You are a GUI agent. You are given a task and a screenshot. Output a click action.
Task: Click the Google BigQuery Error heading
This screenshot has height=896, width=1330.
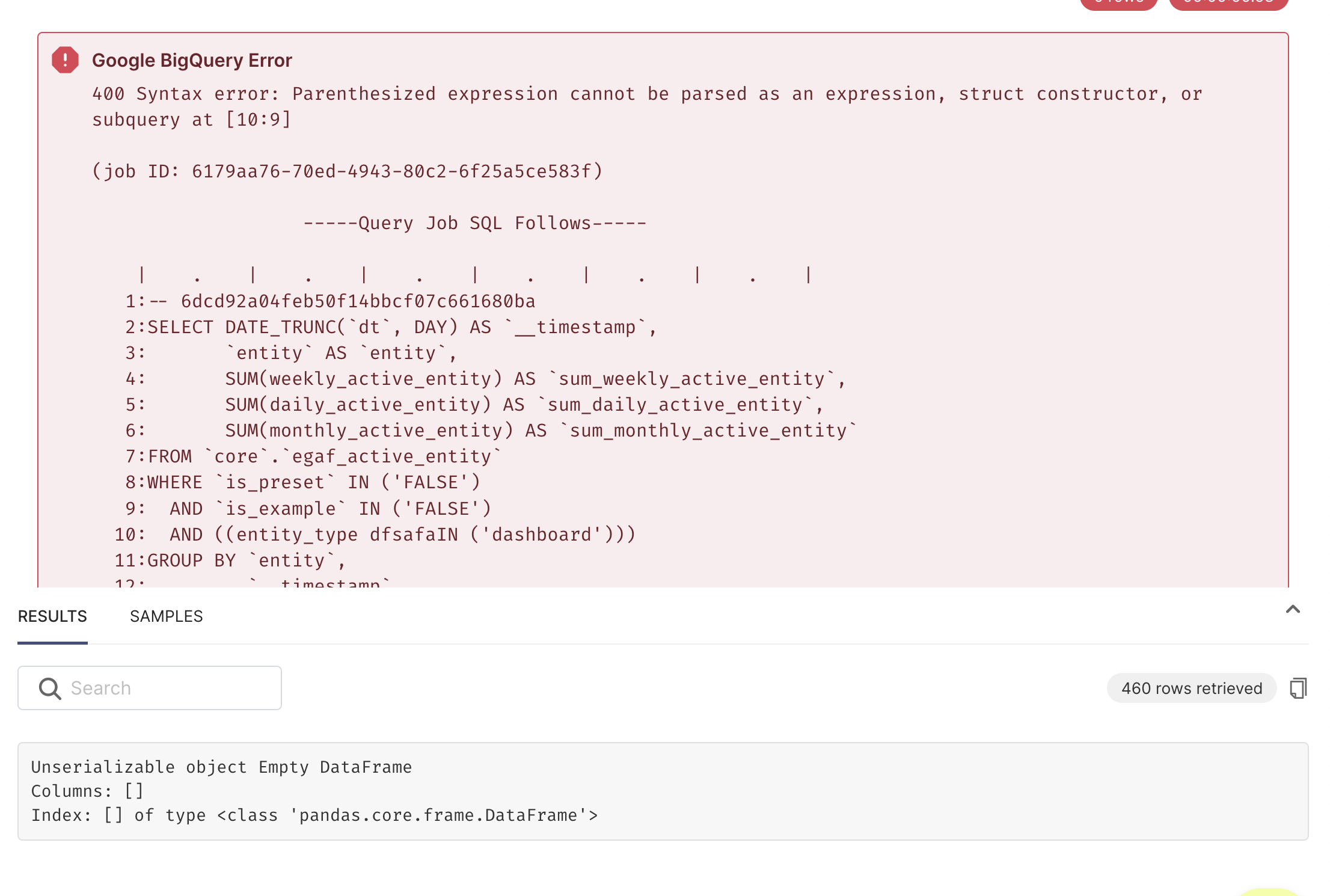(192, 60)
